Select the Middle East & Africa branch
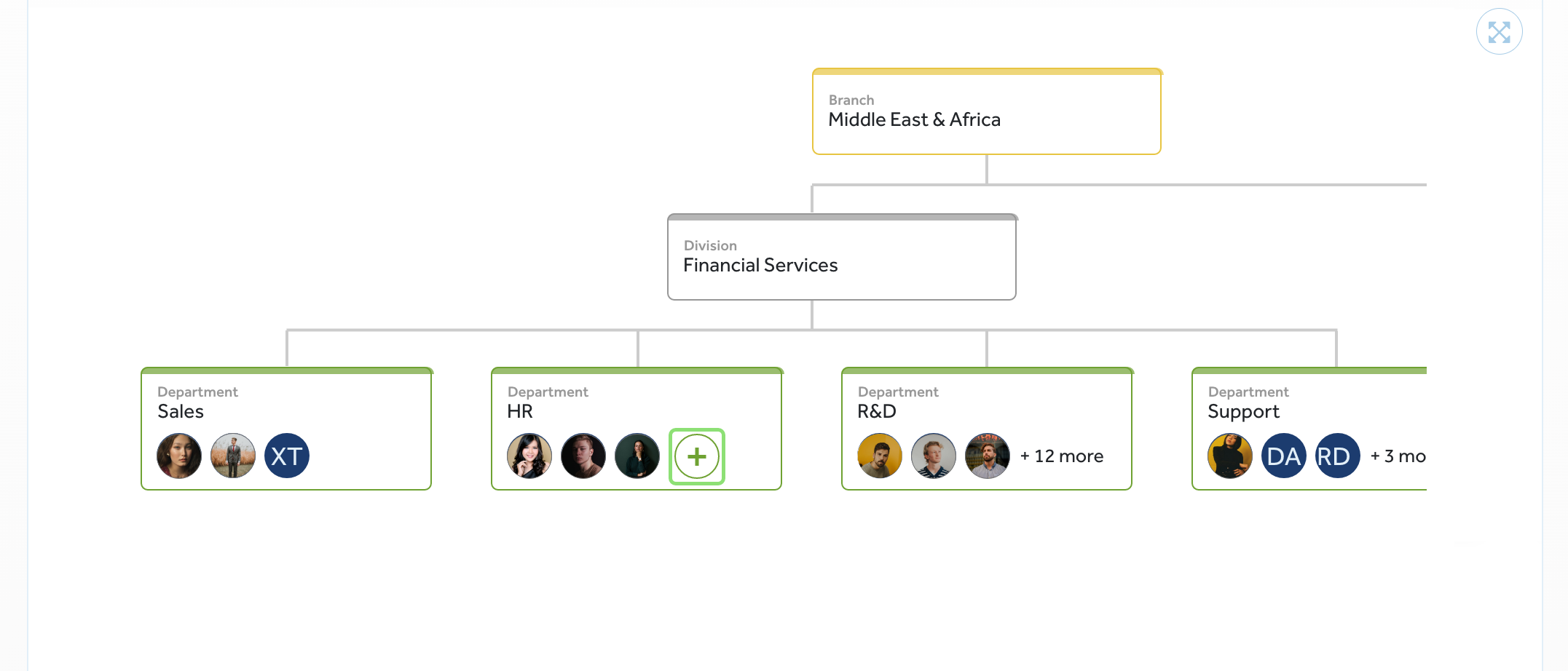Image resolution: width=1568 pixels, height=671 pixels. point(987,111)
